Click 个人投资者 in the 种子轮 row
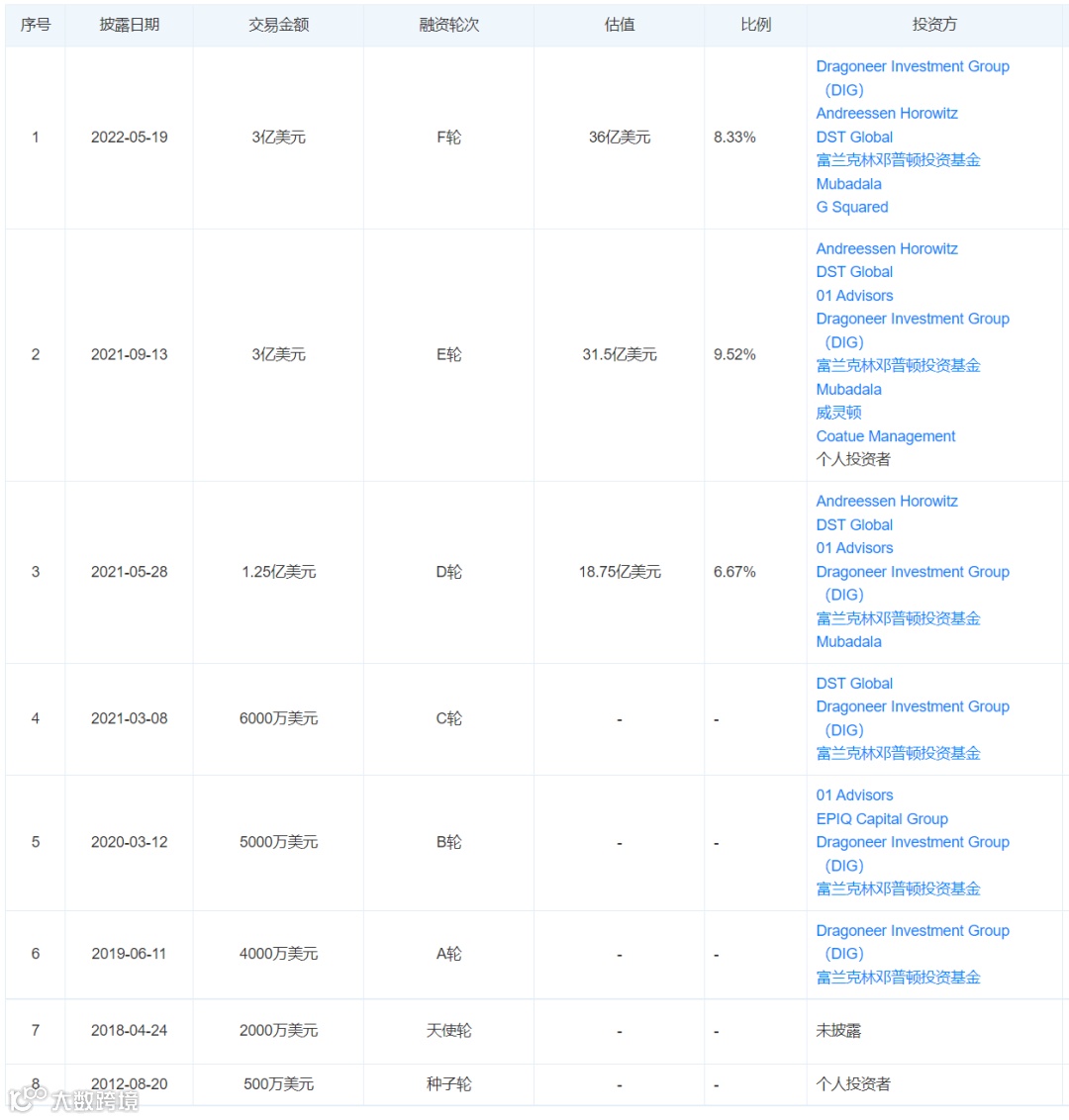 (853, 1084)
